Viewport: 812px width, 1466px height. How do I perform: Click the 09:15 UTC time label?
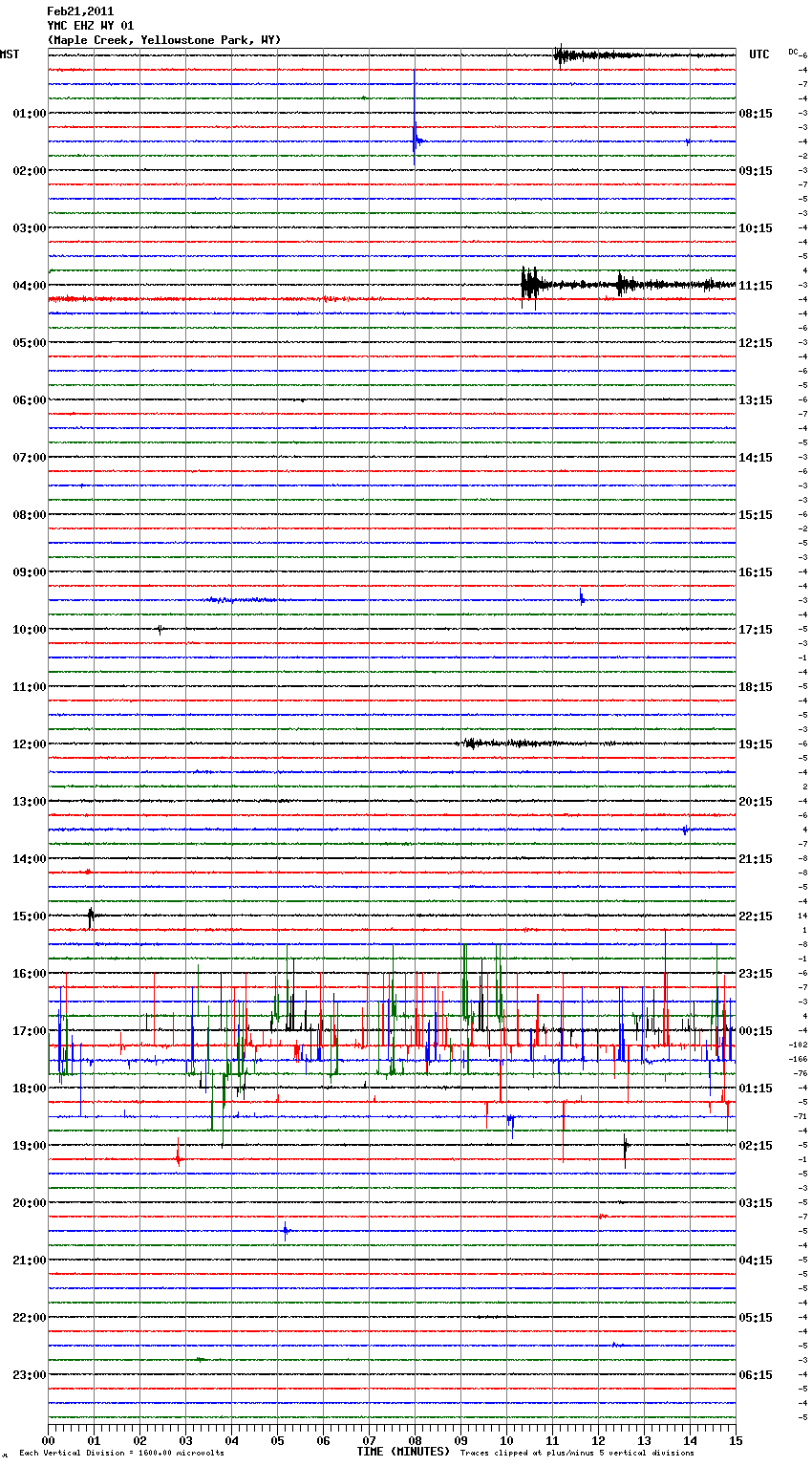[x=756, y=170]
